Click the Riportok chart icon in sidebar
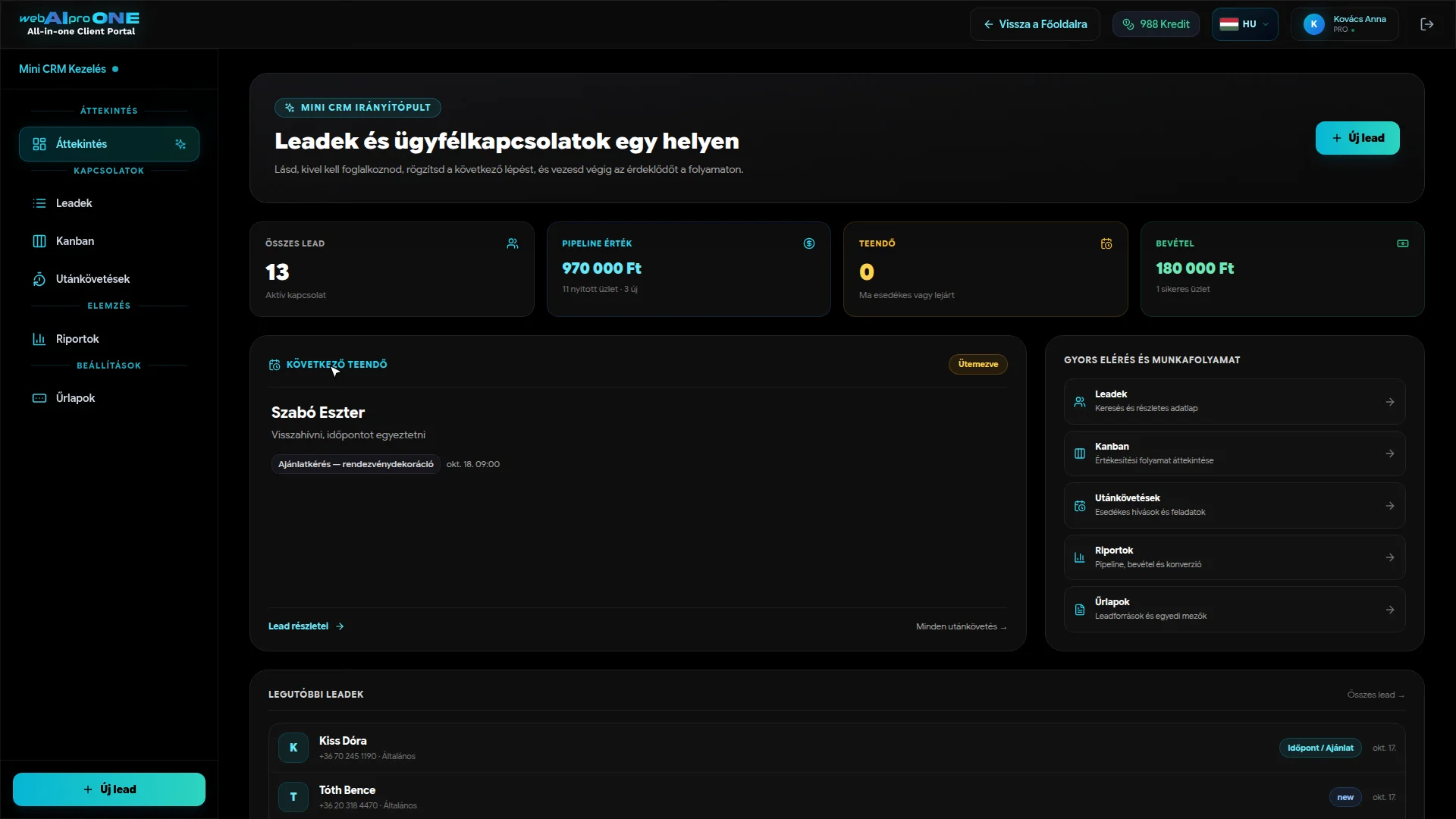 [x=39, y=339]
